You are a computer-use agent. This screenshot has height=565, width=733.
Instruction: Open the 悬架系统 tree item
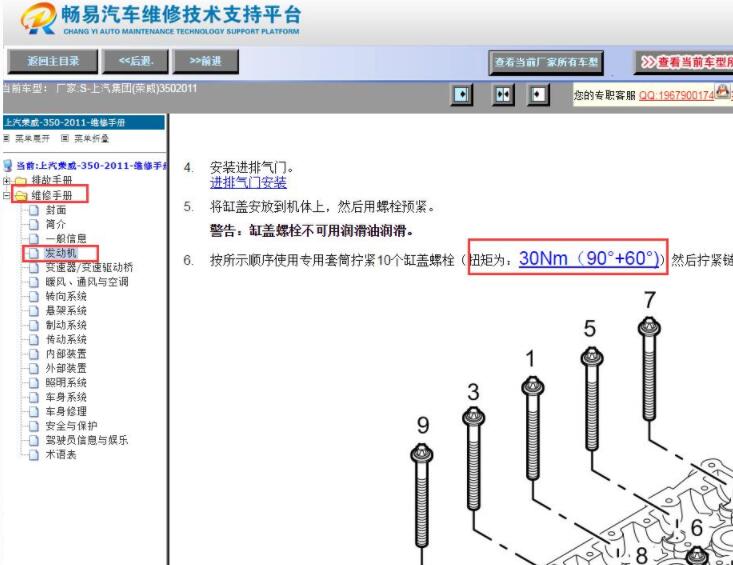(66, 311)
